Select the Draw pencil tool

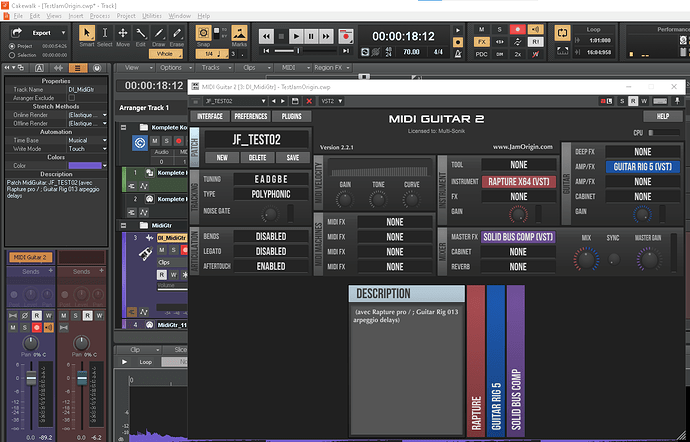[x=159, y=33]
